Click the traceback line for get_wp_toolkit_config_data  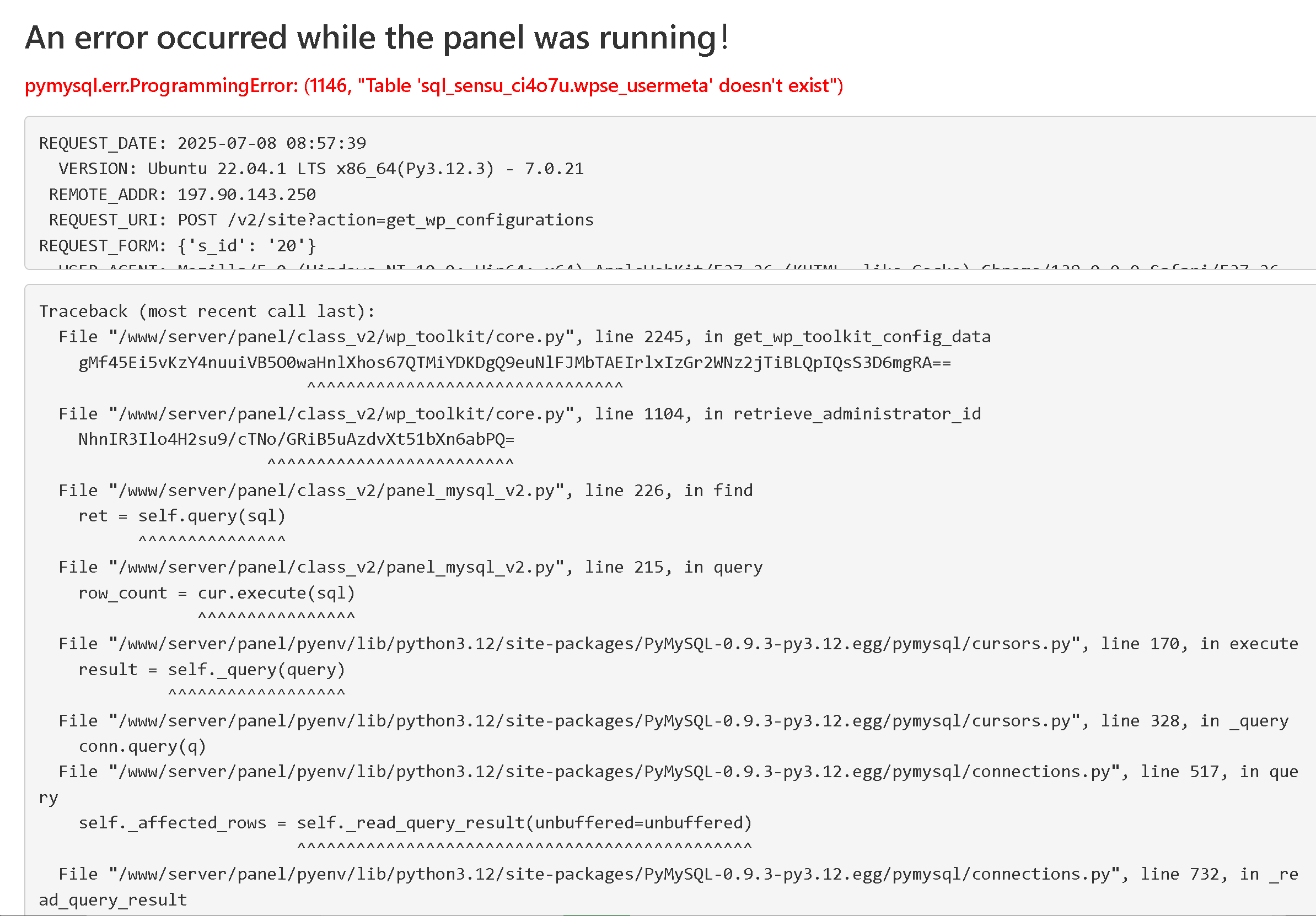click(x=524, y=336)
